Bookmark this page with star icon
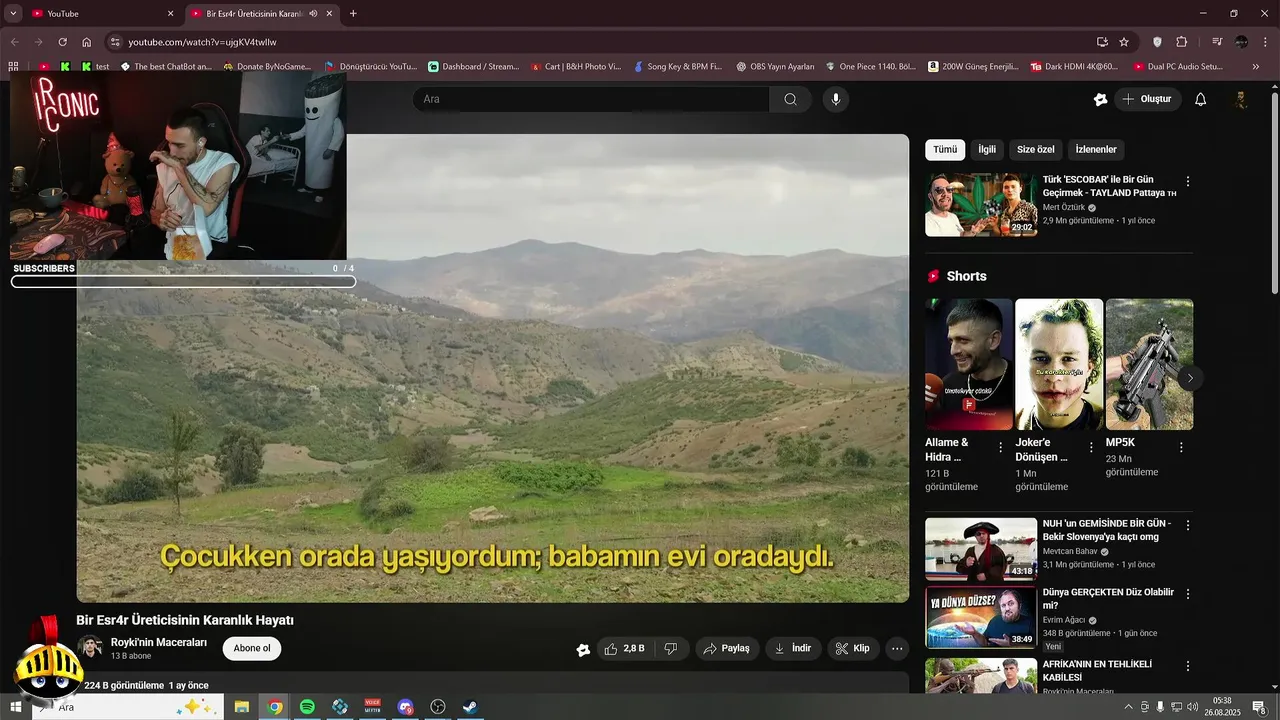This screenshot has height=720, width=1280. pos(1124,42)
